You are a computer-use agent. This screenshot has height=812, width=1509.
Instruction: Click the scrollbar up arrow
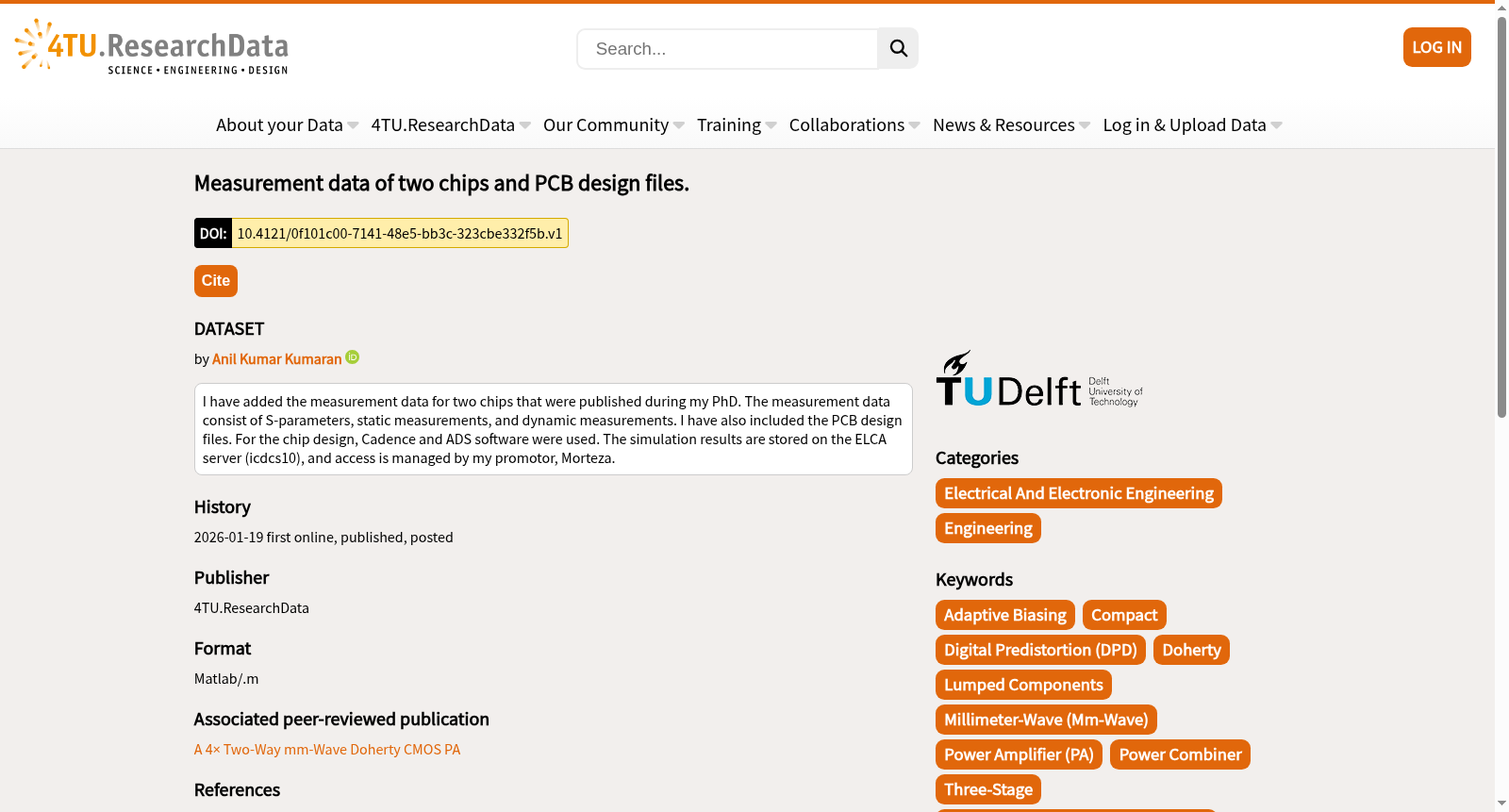1501,8
